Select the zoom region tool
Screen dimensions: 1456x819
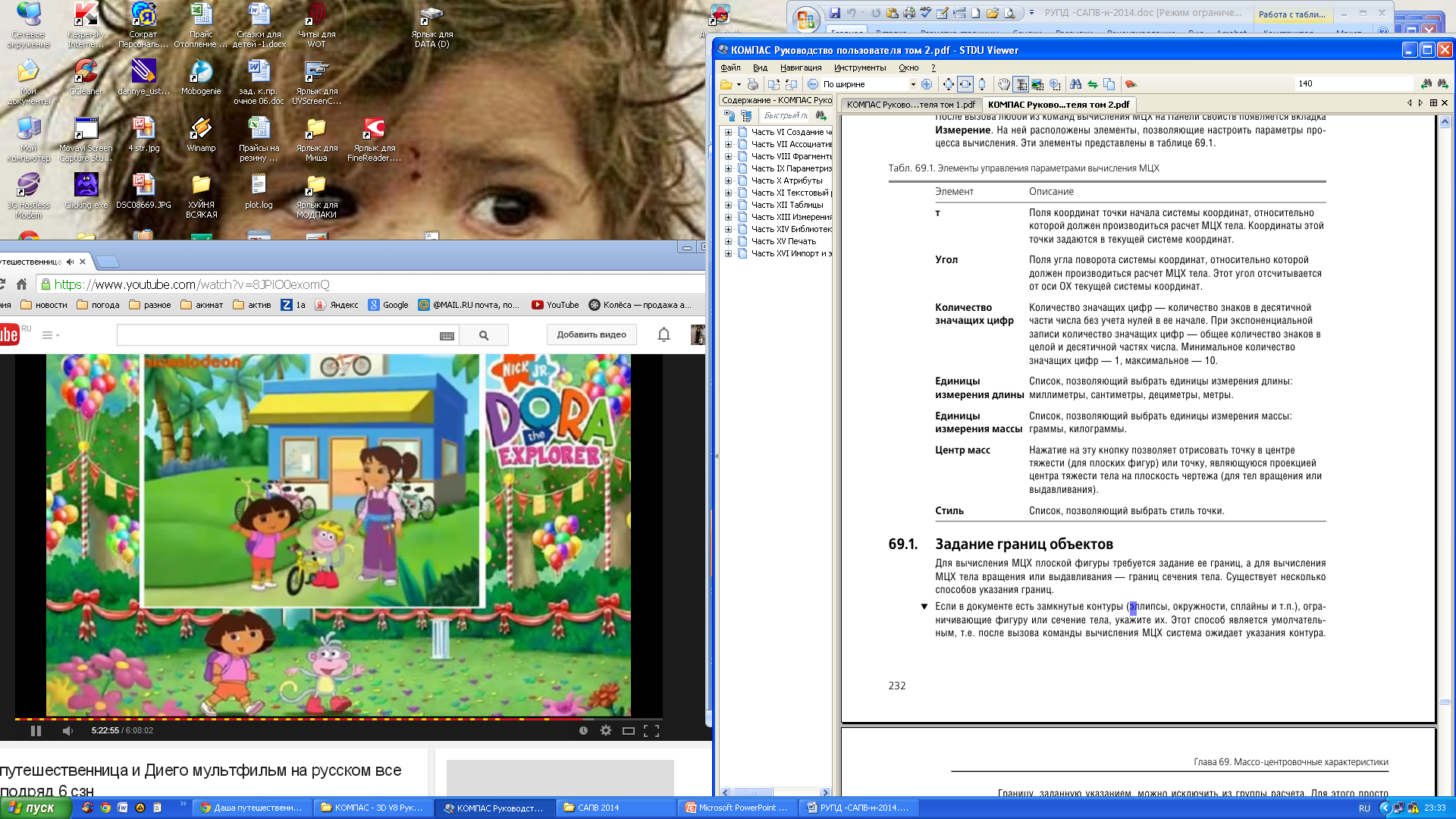1055,84
